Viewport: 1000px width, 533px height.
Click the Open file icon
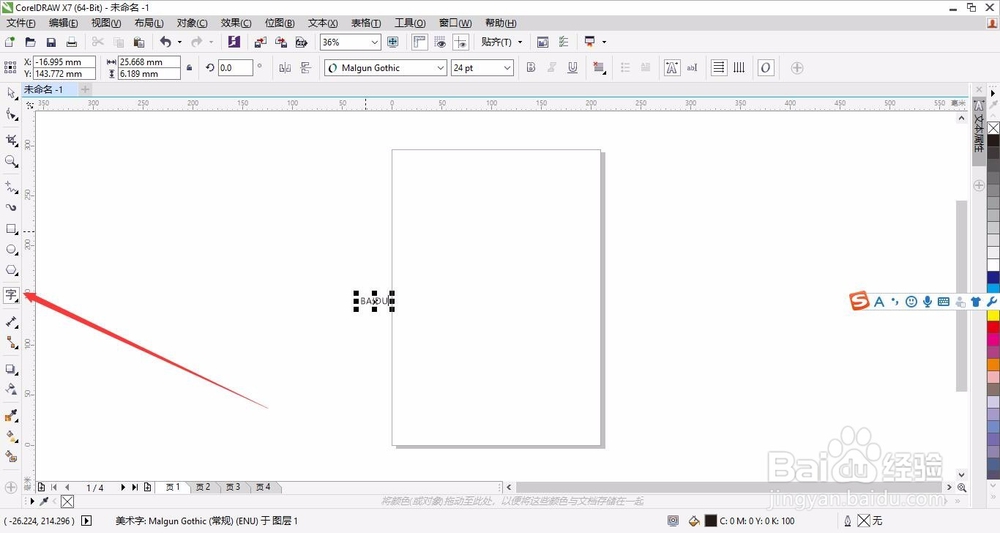(x=30, y=42)
